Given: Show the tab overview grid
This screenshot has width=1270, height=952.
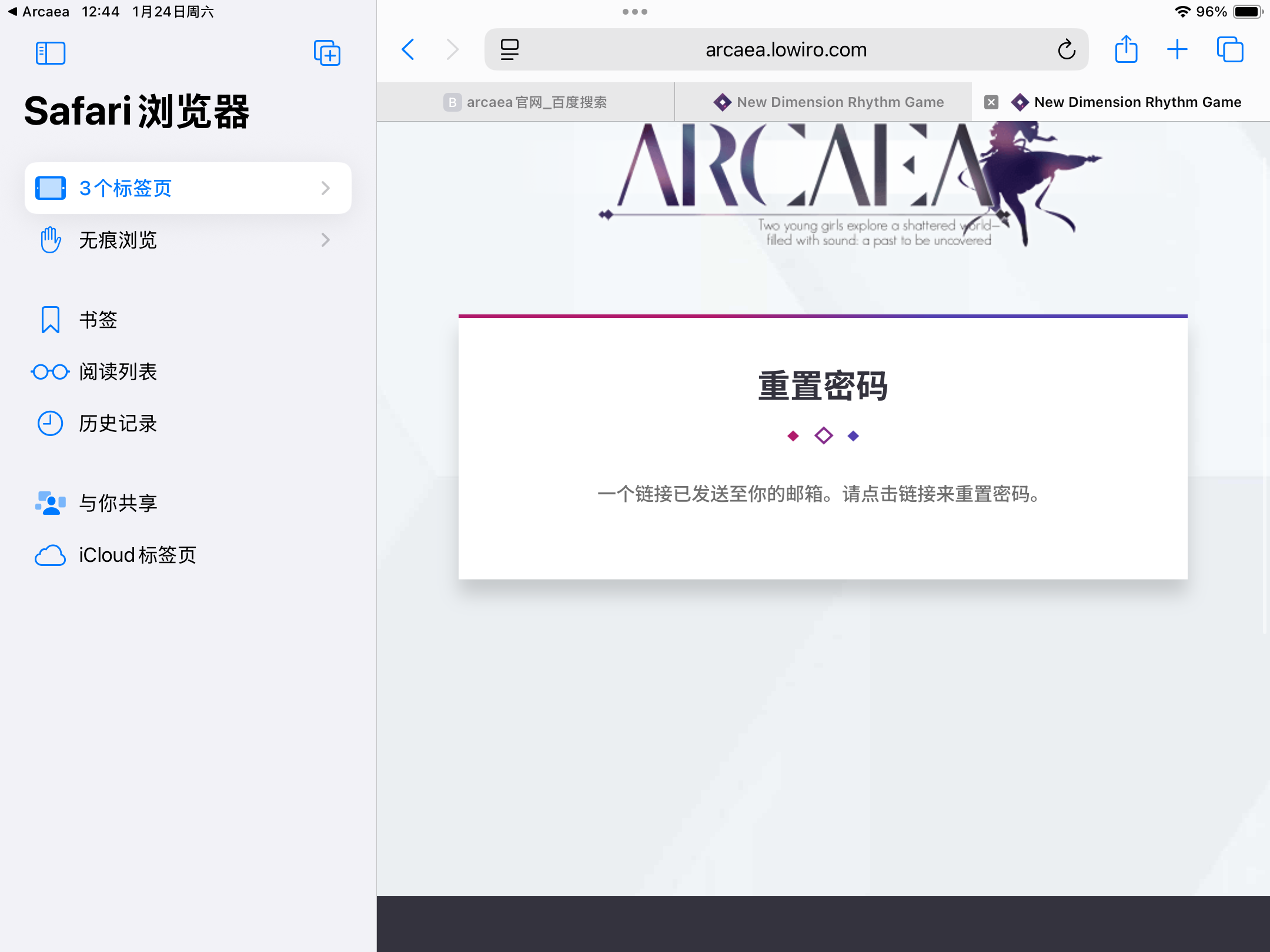Looking at the screenshot, I should pyautogui.click(x=1230, y=49).
